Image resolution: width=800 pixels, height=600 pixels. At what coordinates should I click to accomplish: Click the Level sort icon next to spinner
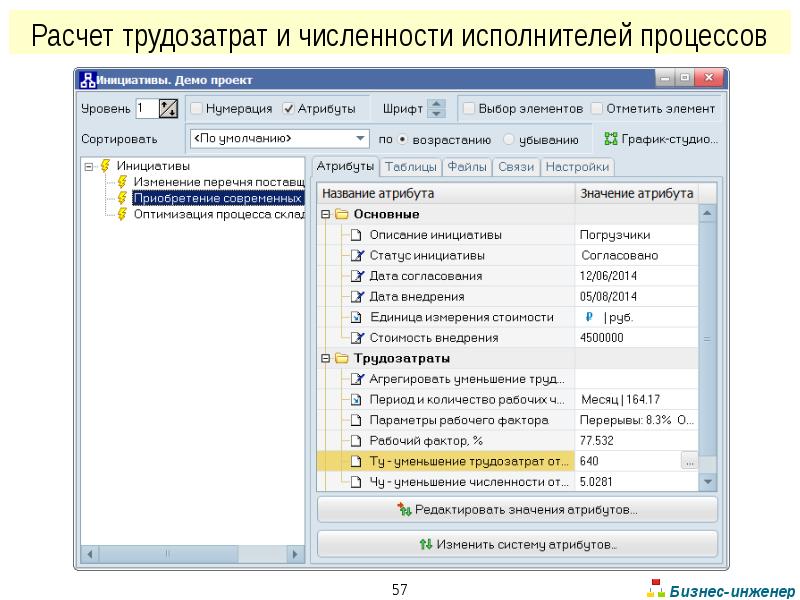[x=168, y=108]
